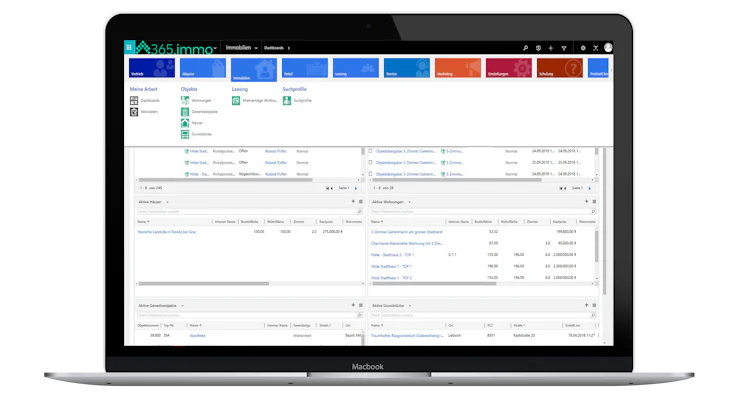Click search field in Aktive Gewerbeobjekte panel
This screenshot has height=396, width=736.
(250, 315)
